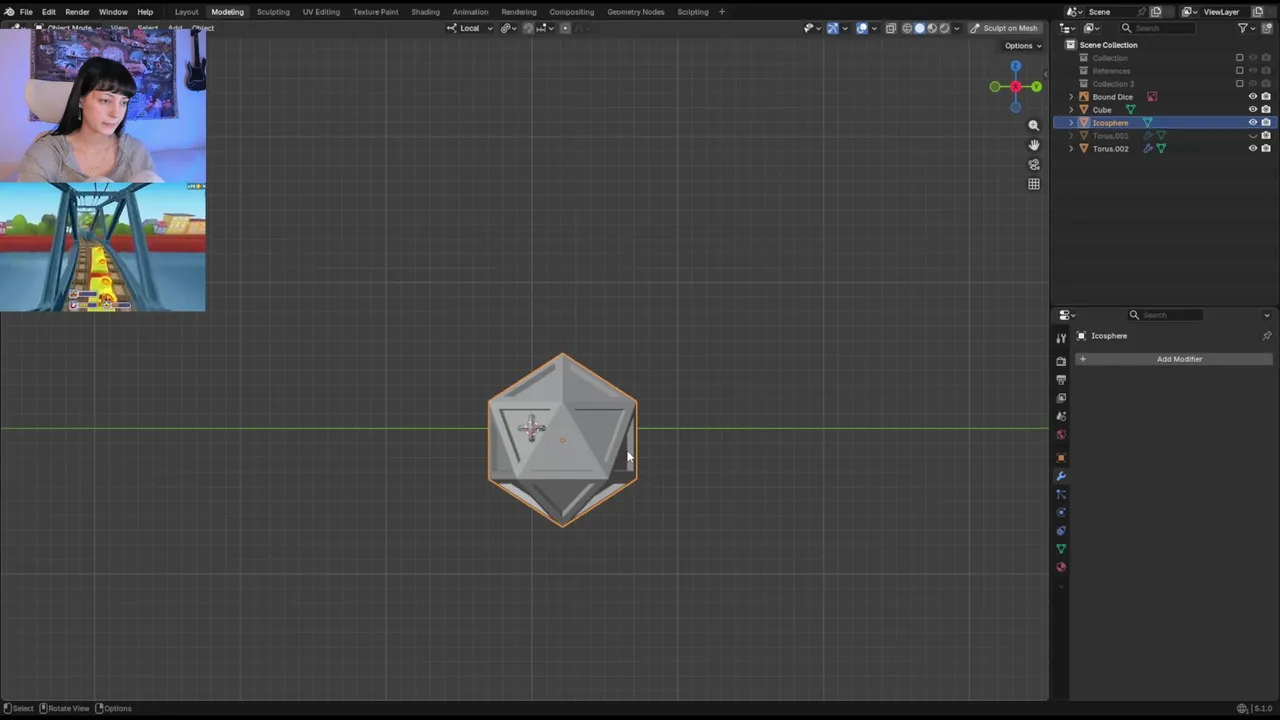The width and height of the screenshot is (1280, 720).
Task: Enable the References collection checkbox
Action: (1240, 71)
